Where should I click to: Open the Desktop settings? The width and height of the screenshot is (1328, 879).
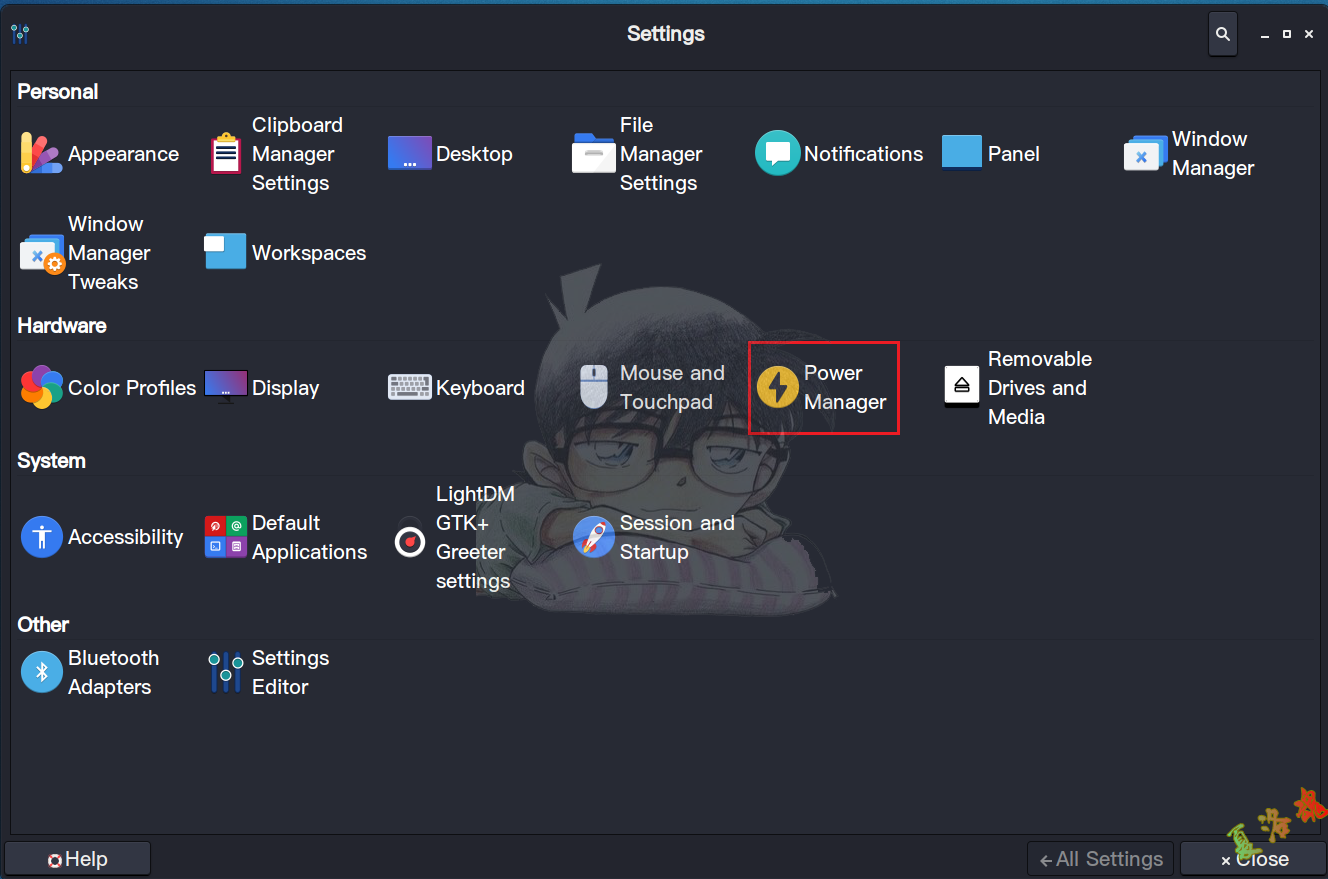451,154
